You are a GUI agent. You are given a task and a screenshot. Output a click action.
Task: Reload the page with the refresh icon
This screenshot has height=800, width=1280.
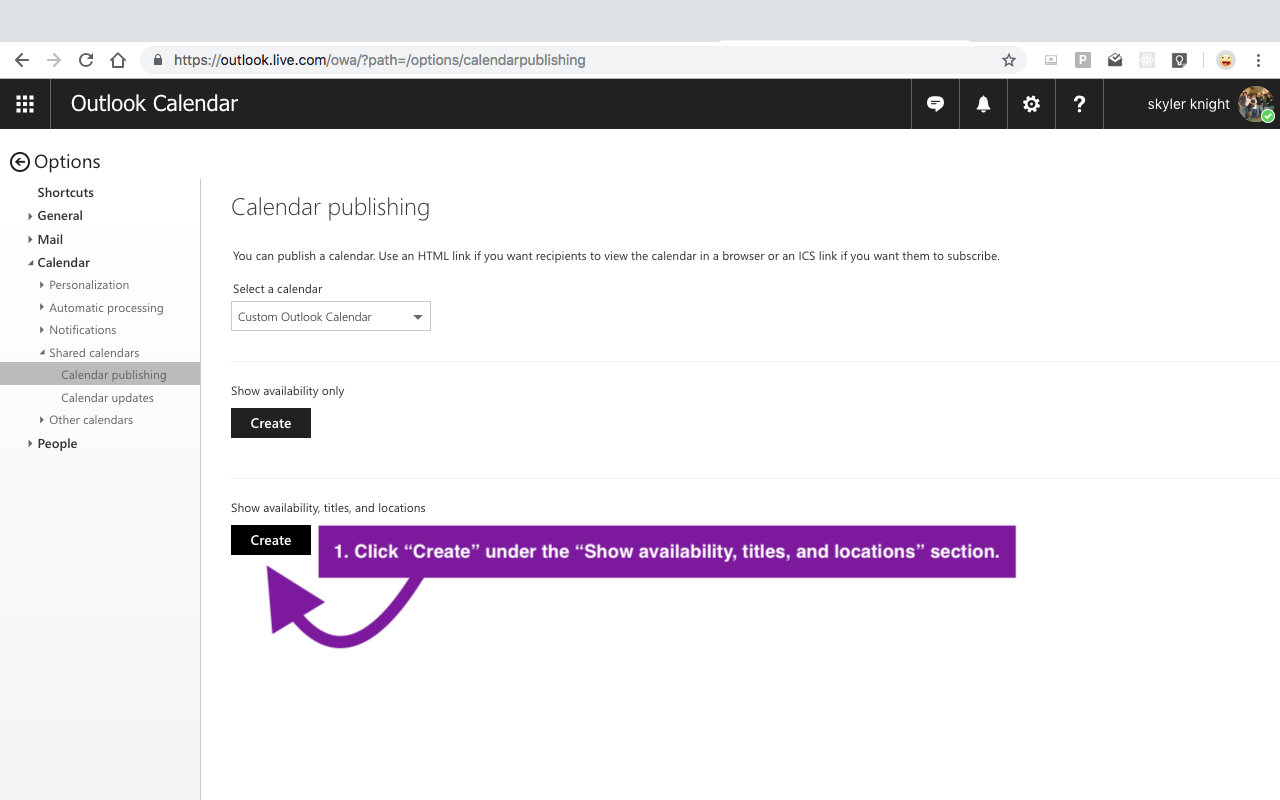click(86, 60)
